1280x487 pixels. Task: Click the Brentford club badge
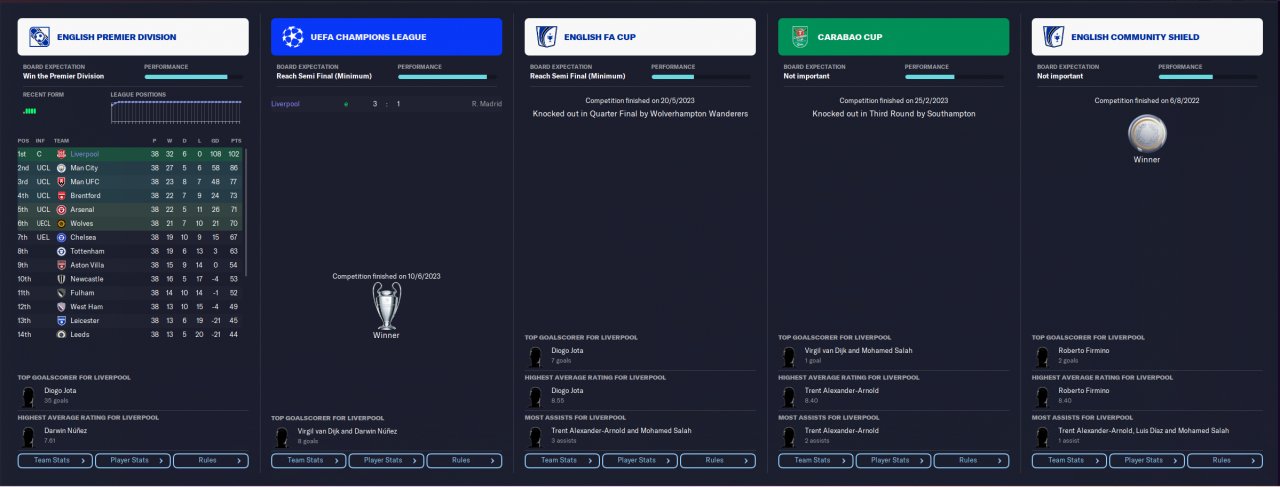[x=61, y=196]
